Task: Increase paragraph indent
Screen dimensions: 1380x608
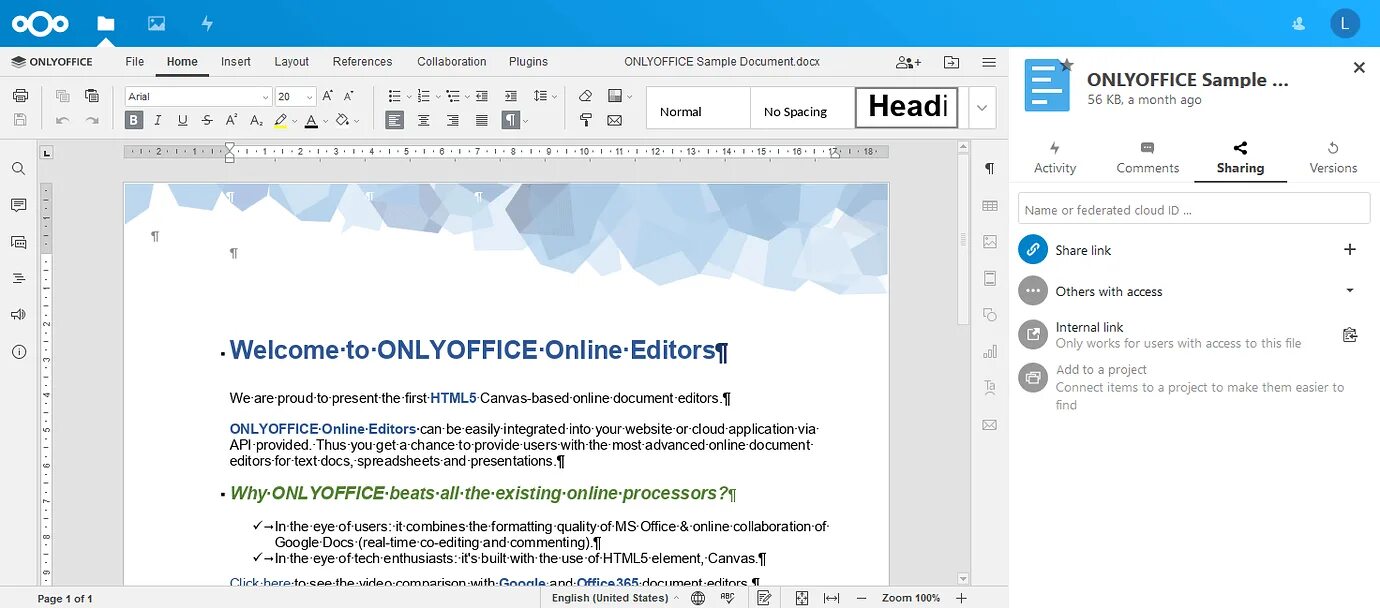Action: click(x=511, y=96)
